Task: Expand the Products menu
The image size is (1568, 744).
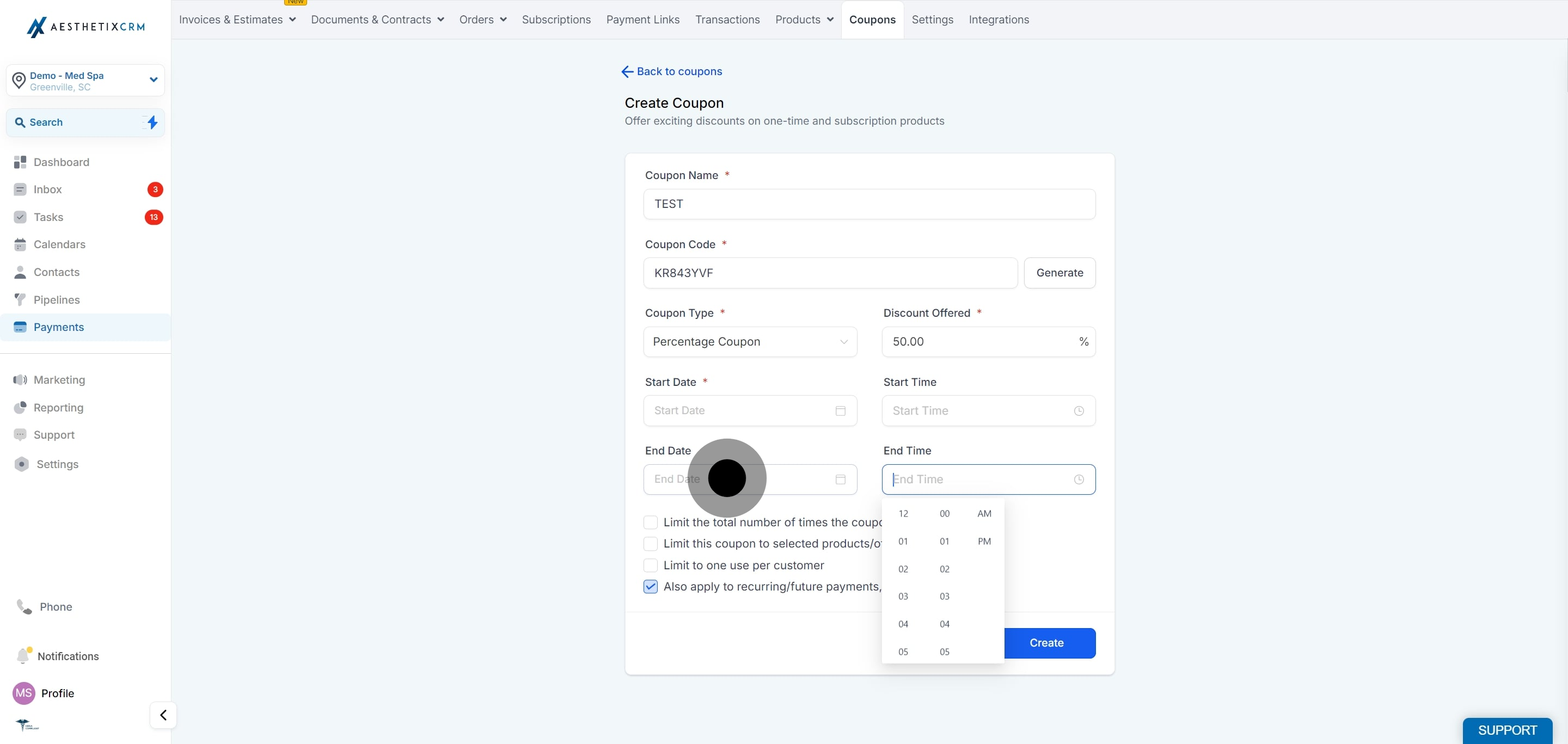Action: 804,20
